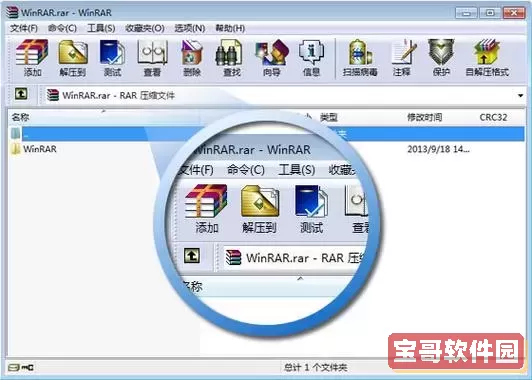Click the WinRAR books icon in the title bar

coord(12,12)
